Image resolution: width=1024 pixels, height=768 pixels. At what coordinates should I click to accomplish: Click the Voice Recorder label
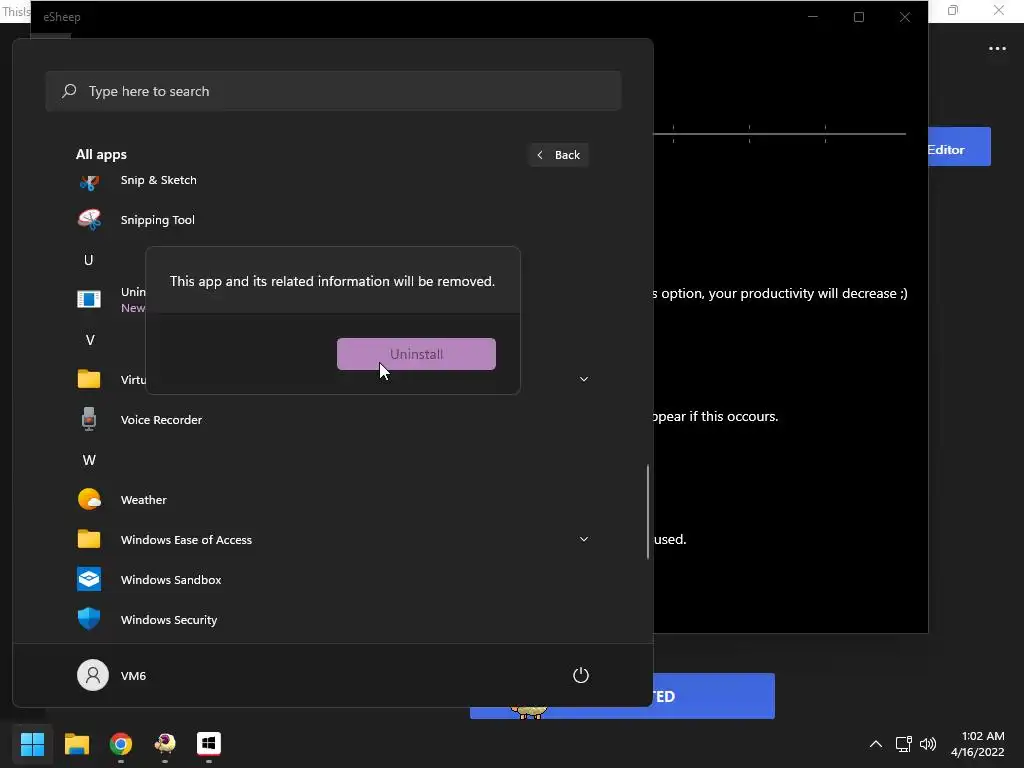pyautogui.click(x=161, y=420)
